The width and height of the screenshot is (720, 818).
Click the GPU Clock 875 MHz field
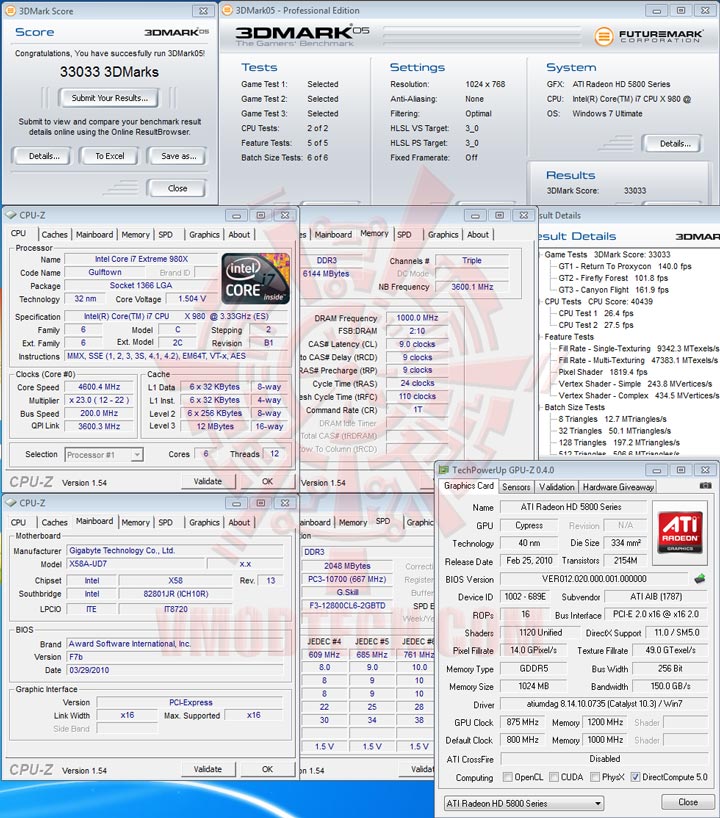(x=522, y=723)
